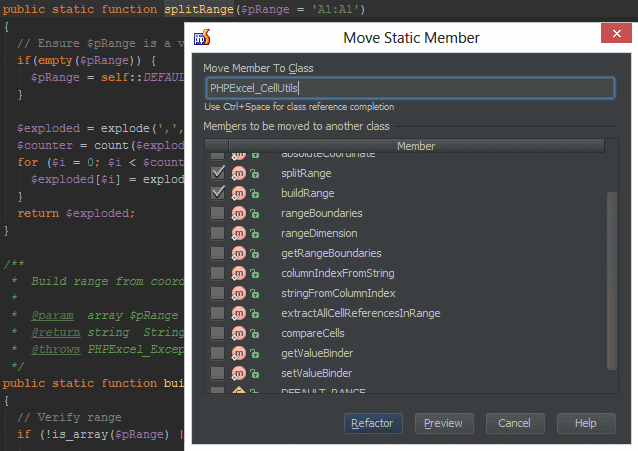Check the compareCells member checkbox
The height and width of the screenshot is (451, 638).
pos(218,333)
